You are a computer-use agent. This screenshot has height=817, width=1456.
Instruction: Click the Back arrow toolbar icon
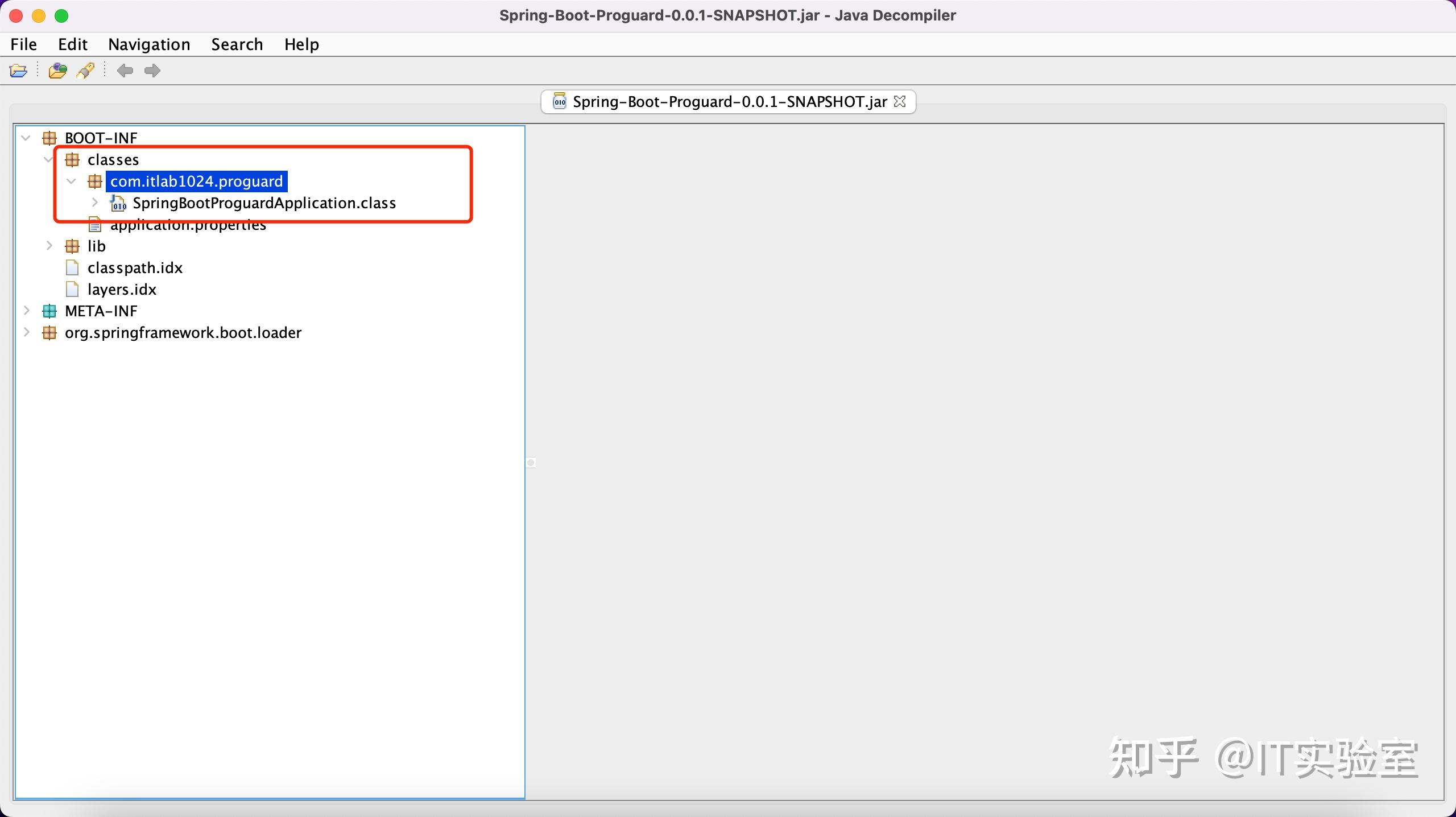tap(125, 71)
